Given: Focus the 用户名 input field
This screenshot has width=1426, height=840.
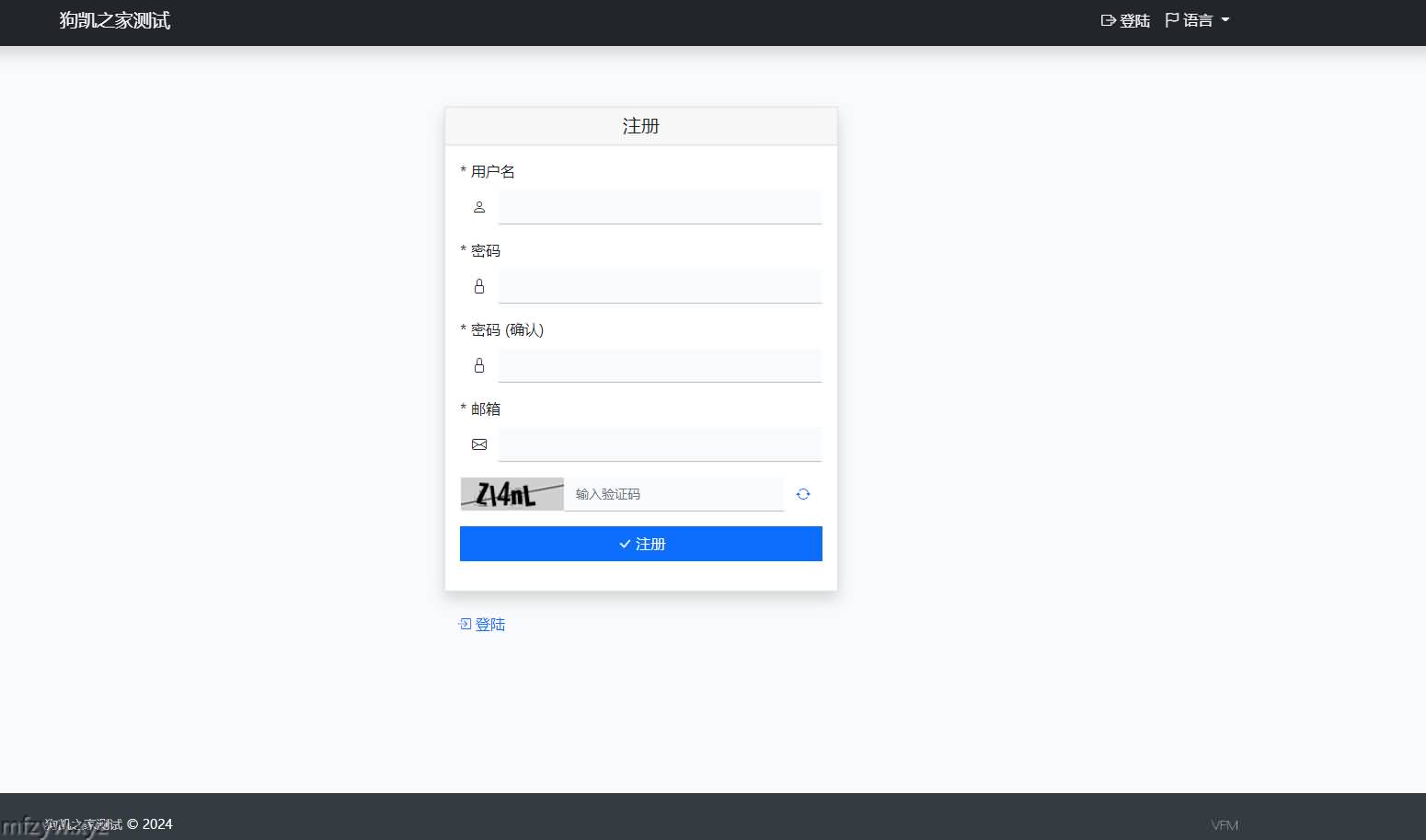Looking at the screenshot, I should coord(660,208).
